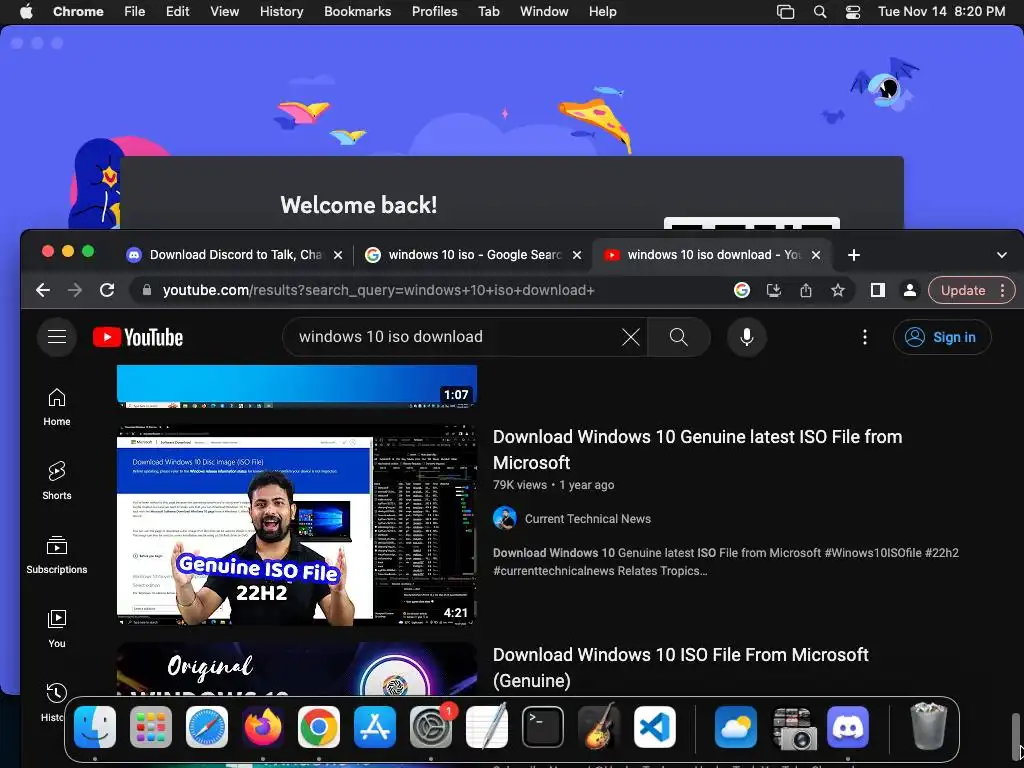Reload the YouTube page
This screenshot has width=1024, height=768.
pos(107,290)
